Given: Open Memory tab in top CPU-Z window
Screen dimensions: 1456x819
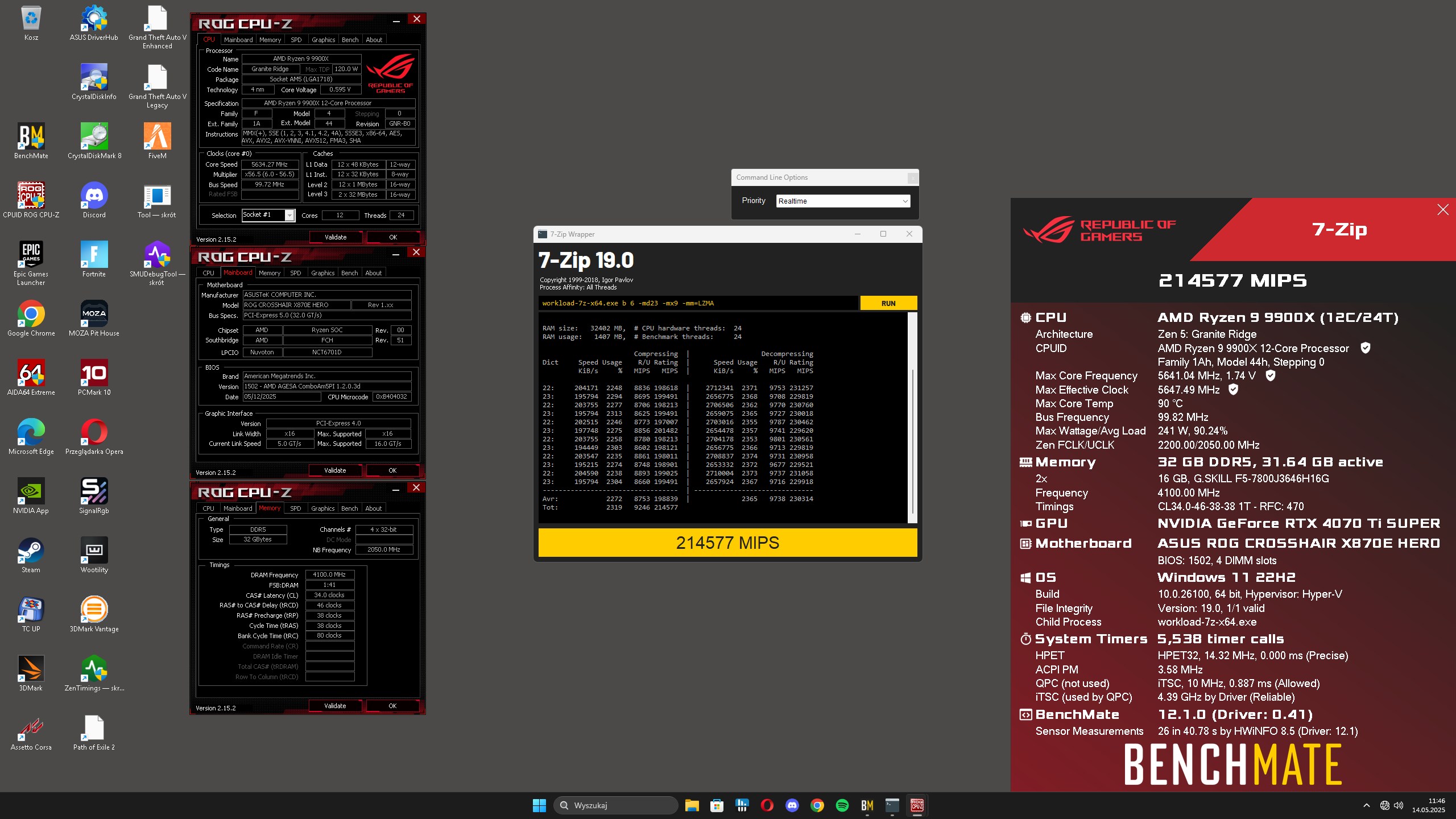Looking at the screenshot, I should tap(270, 40).
